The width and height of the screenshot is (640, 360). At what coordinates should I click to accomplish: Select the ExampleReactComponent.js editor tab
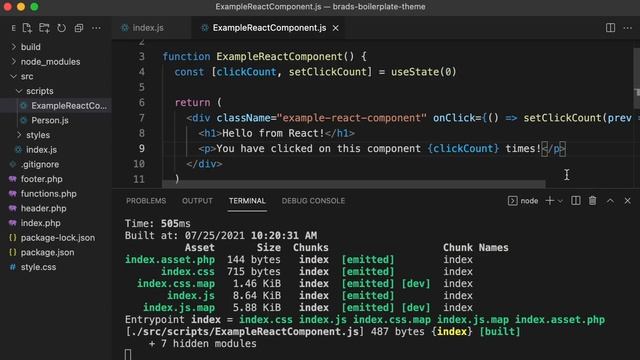[x=269, y=28]
